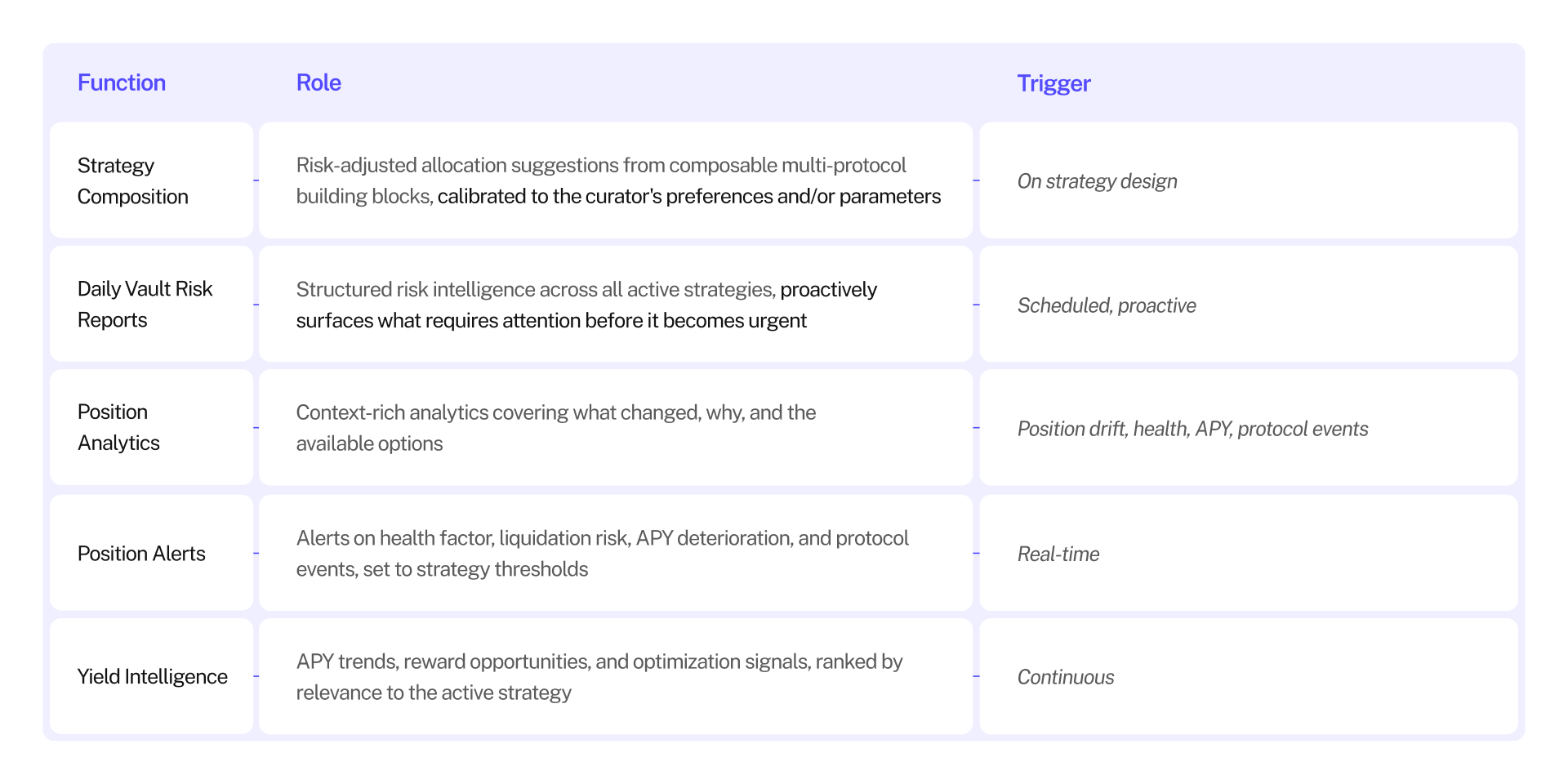The height and width of the screenshot is (784, 1568).
Task: Click the health factor alerts description
Action: 603,553
